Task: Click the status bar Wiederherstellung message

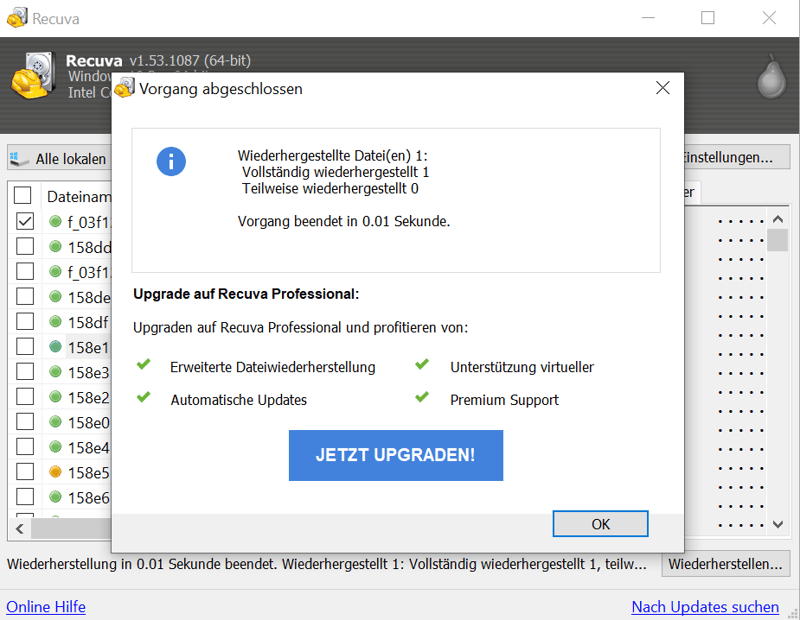Action: click(327, 564)
